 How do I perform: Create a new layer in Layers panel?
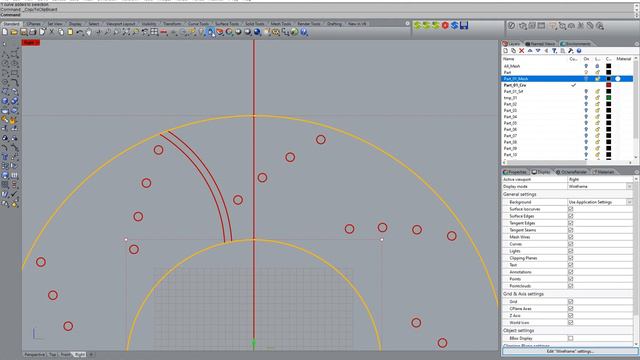coord(506,51)
